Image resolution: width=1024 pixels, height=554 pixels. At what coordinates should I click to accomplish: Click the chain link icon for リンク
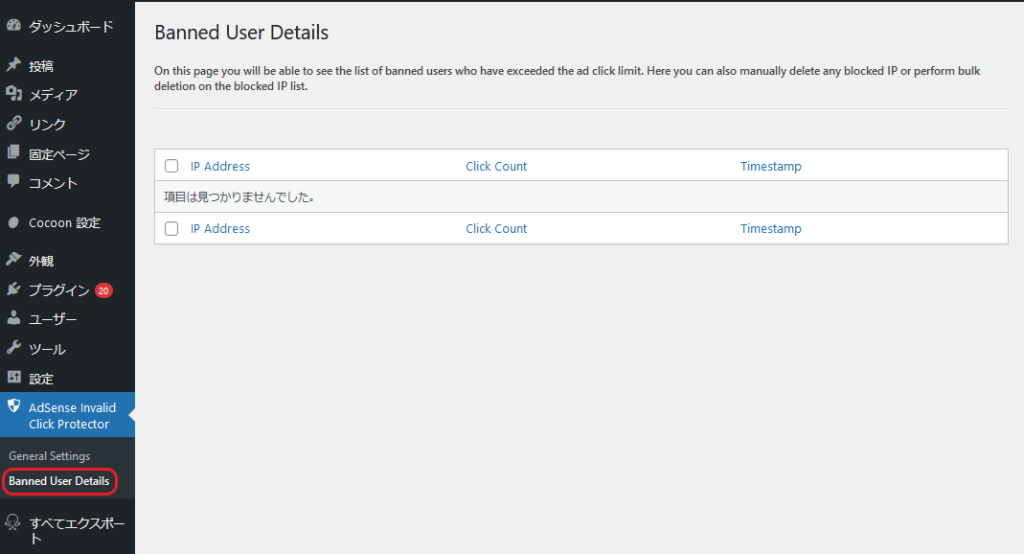(x=14, y=124)
